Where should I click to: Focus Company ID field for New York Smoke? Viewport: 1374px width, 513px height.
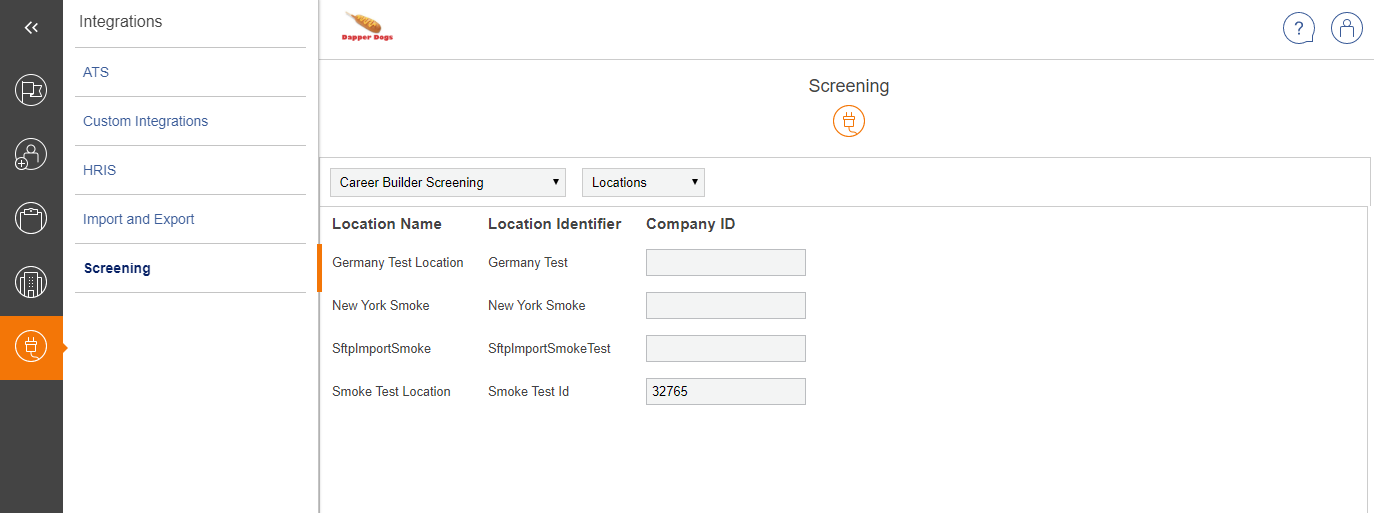pyautogui.click(x=725, y=306)
